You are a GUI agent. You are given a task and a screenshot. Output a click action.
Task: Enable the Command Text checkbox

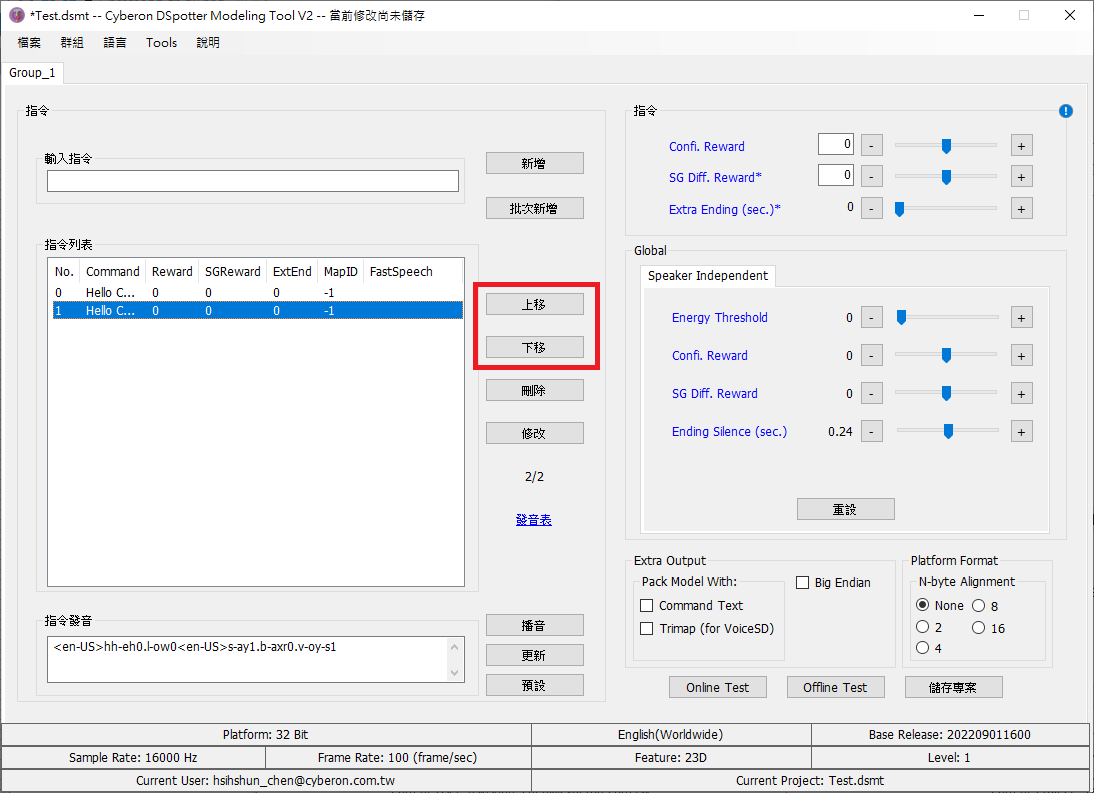tap(647, 606)
